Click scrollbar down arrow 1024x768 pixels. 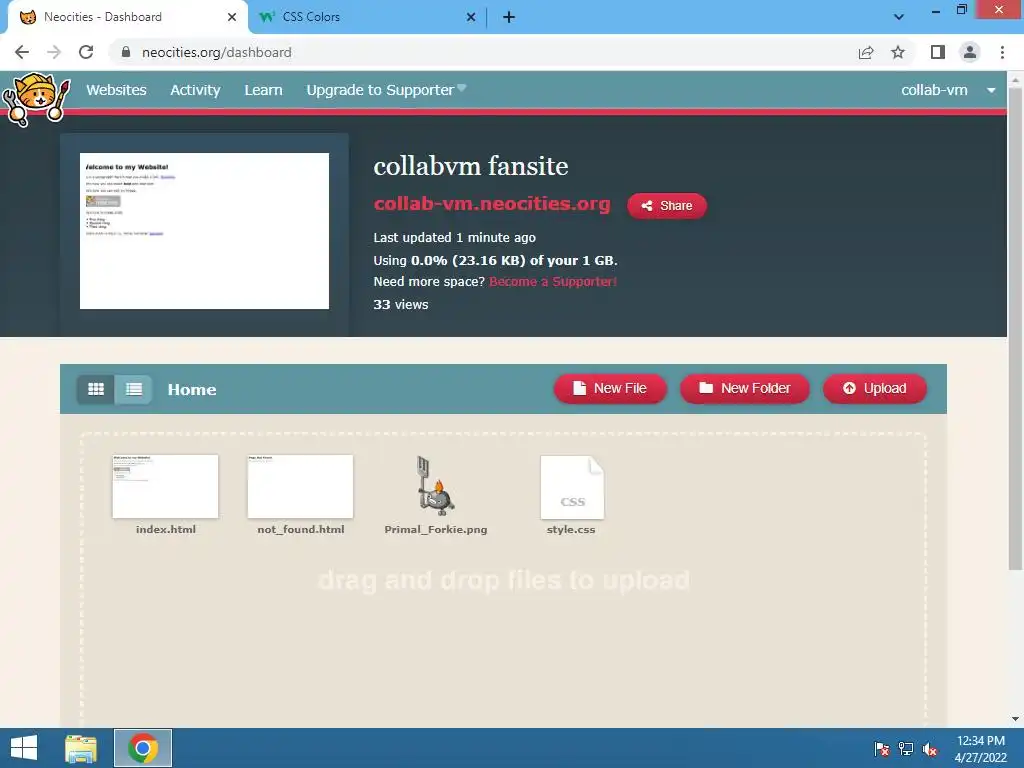(x=1015, y=719)
